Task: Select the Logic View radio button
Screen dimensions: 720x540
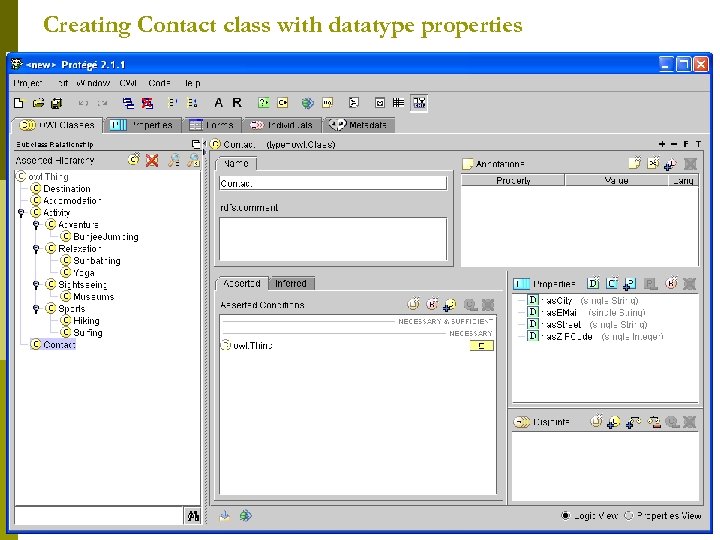Action: pos(565,516)
